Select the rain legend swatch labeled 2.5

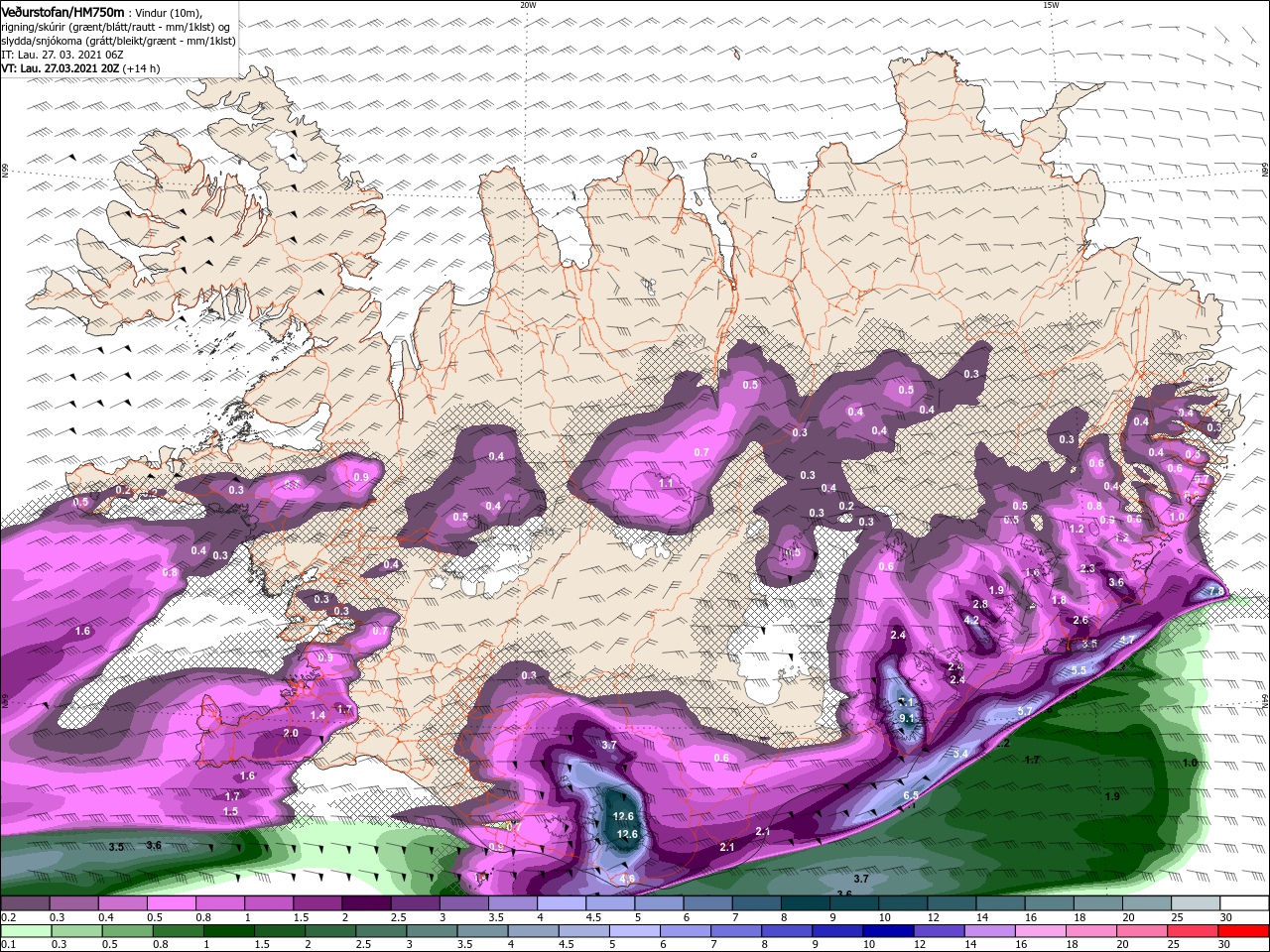(x=380, y=931)
